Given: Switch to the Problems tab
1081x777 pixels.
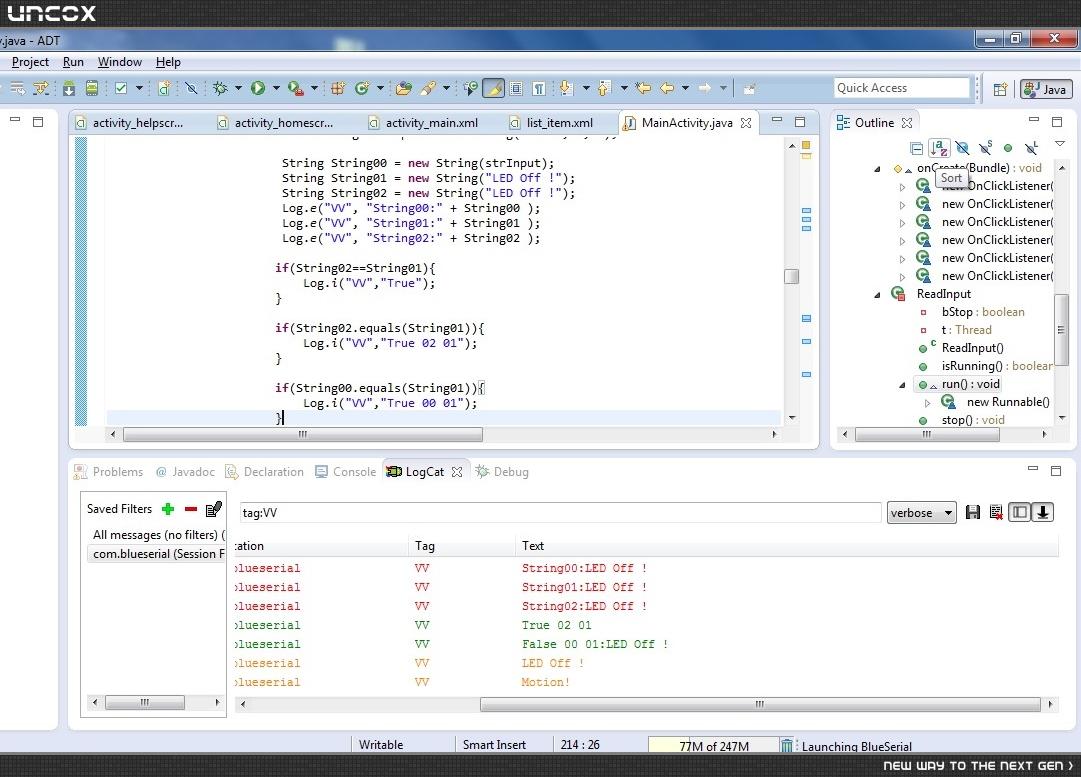Looking at the screenshot, I should [x=109, y=472].
